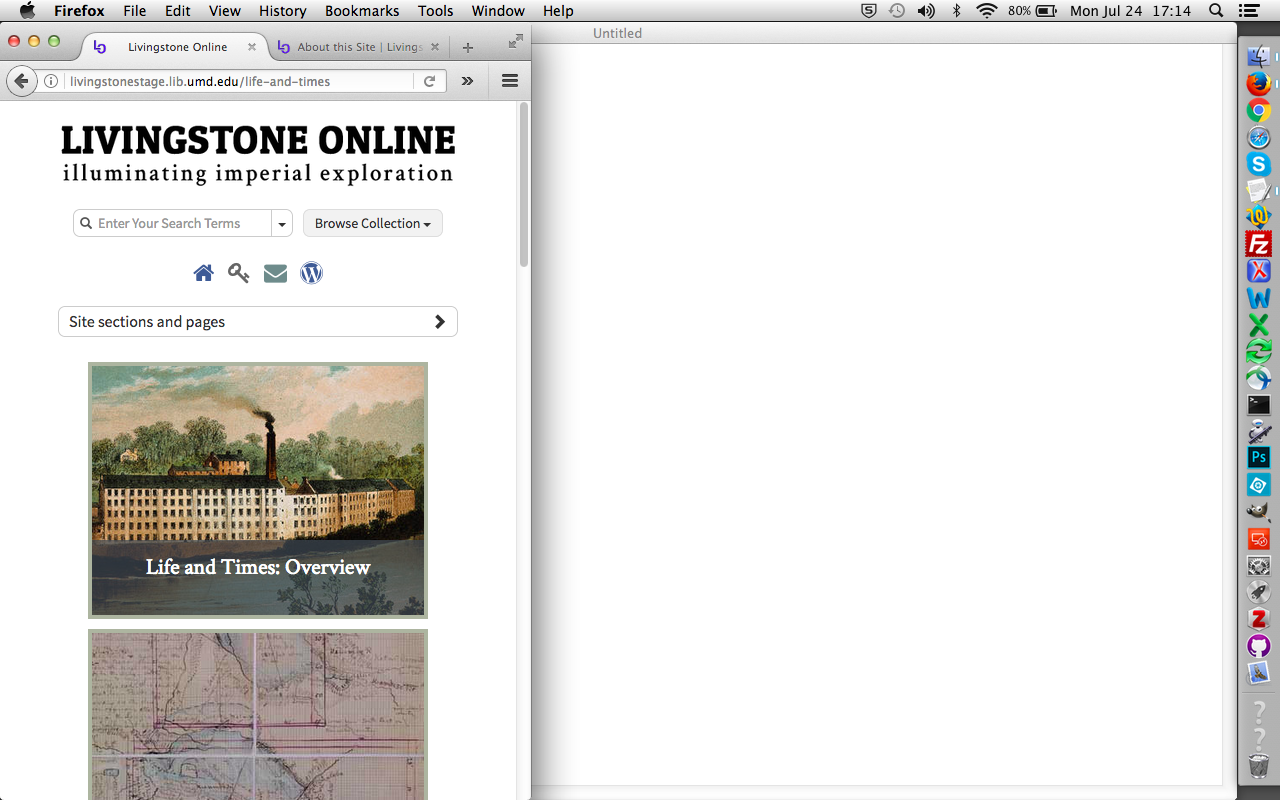
Task: Open GitHub Desktop from the Dock
Action: tap(1259, 646)
